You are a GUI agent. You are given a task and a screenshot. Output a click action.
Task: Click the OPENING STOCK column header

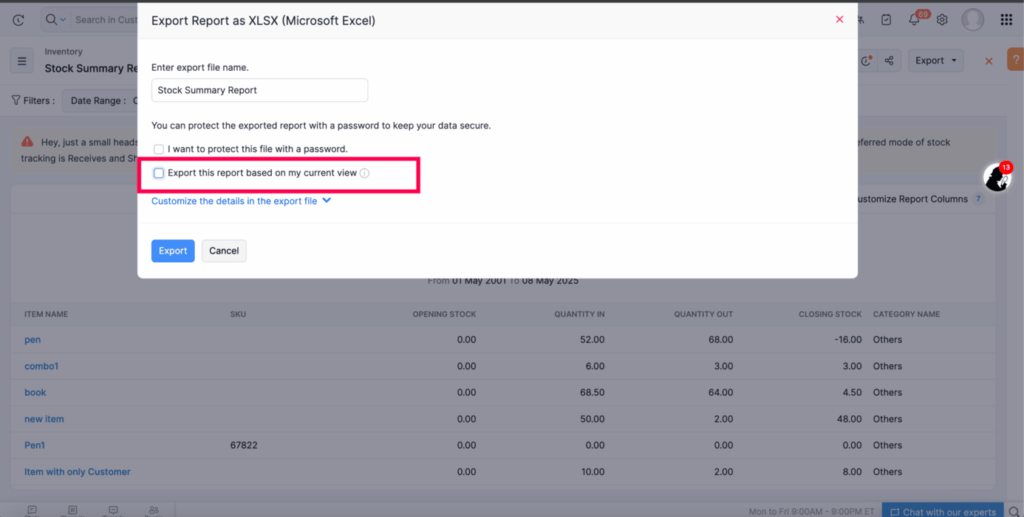(444, 314)
